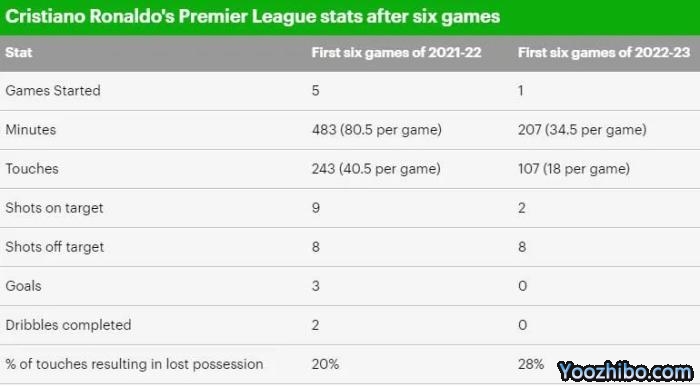Select the Games Started row label

(x=53, y=91)
